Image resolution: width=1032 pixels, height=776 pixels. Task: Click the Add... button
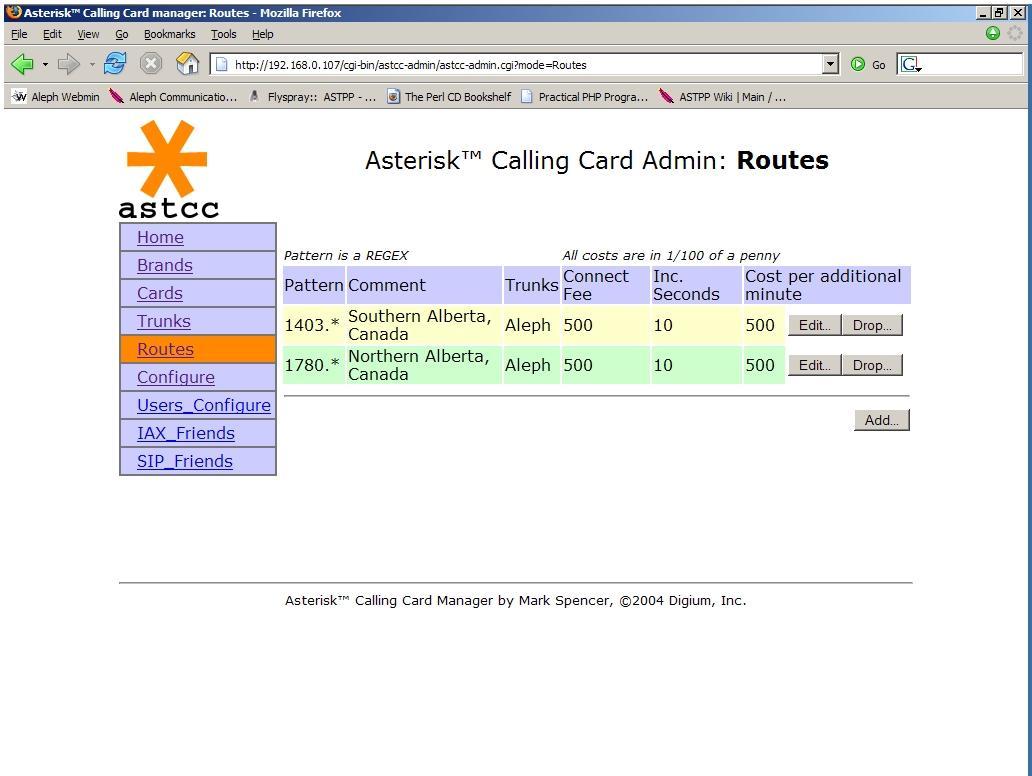881,420
